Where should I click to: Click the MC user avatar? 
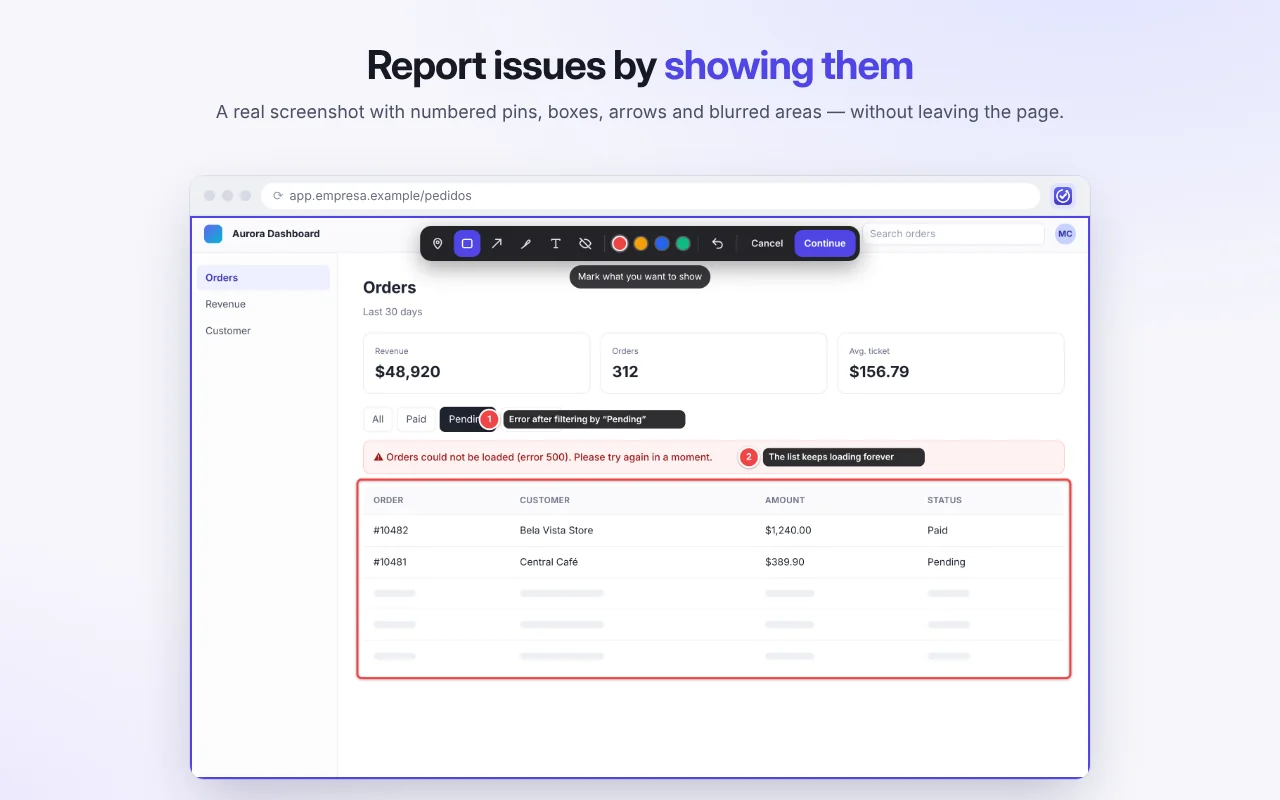[1065, 234]
